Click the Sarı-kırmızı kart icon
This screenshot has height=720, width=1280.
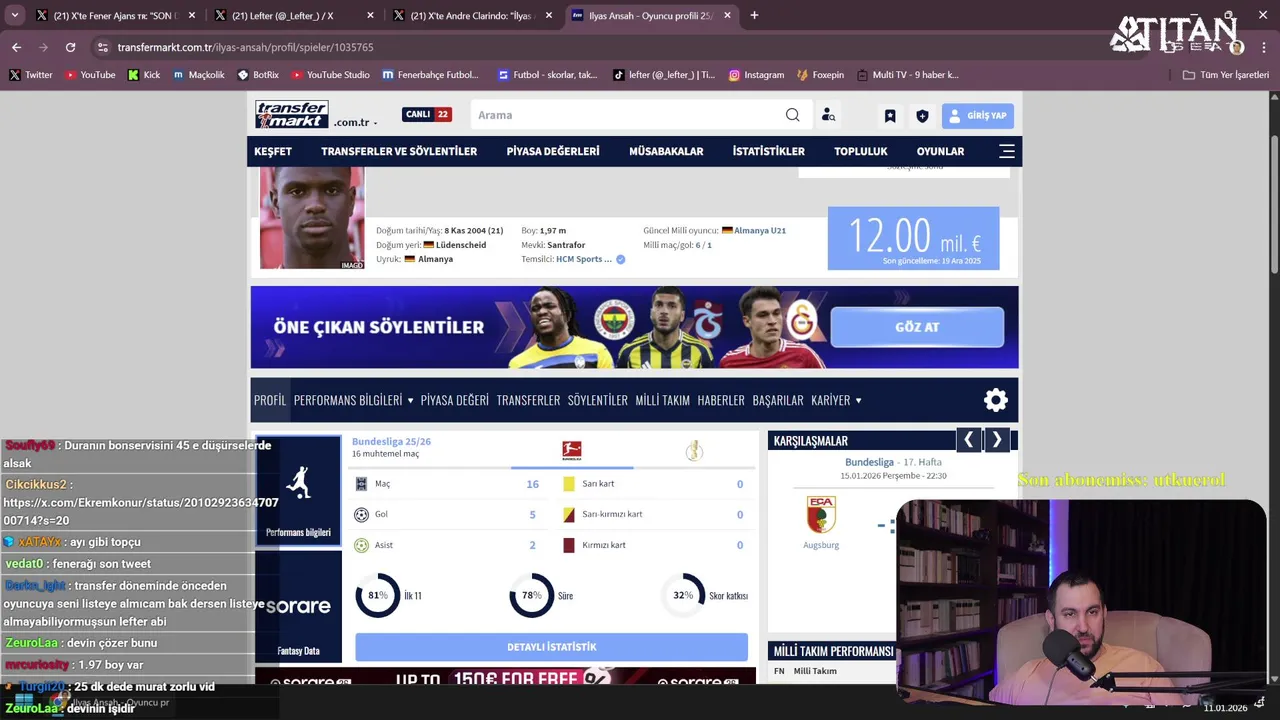pyautogui.click(x=569, y=514)
